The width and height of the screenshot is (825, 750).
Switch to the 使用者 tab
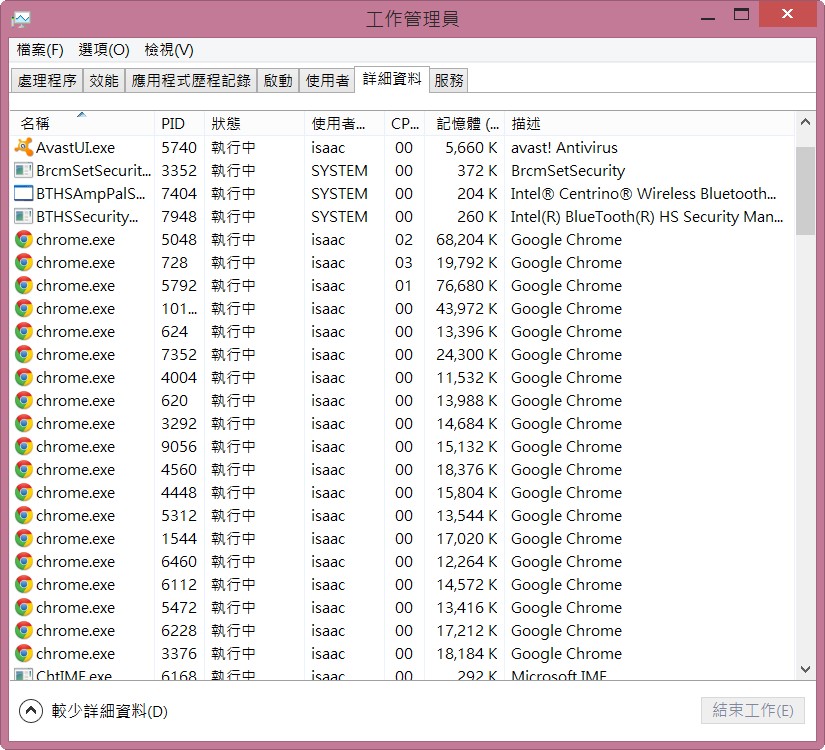click(x=327, y=81)
